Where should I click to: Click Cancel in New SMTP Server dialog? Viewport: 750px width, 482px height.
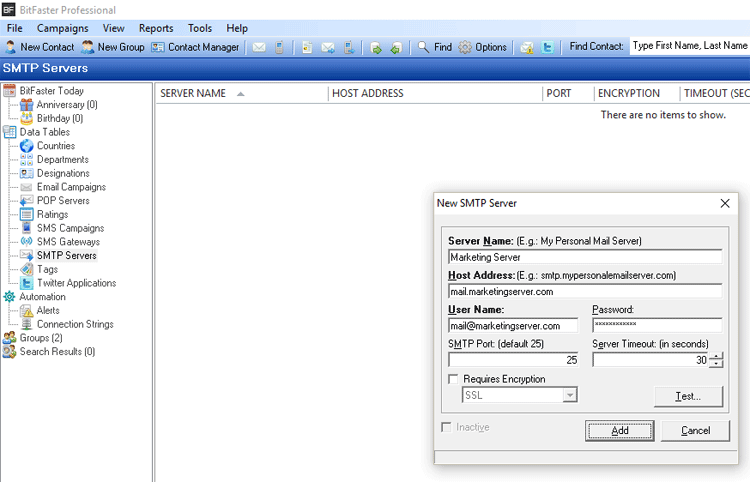[x=695, y=430]
